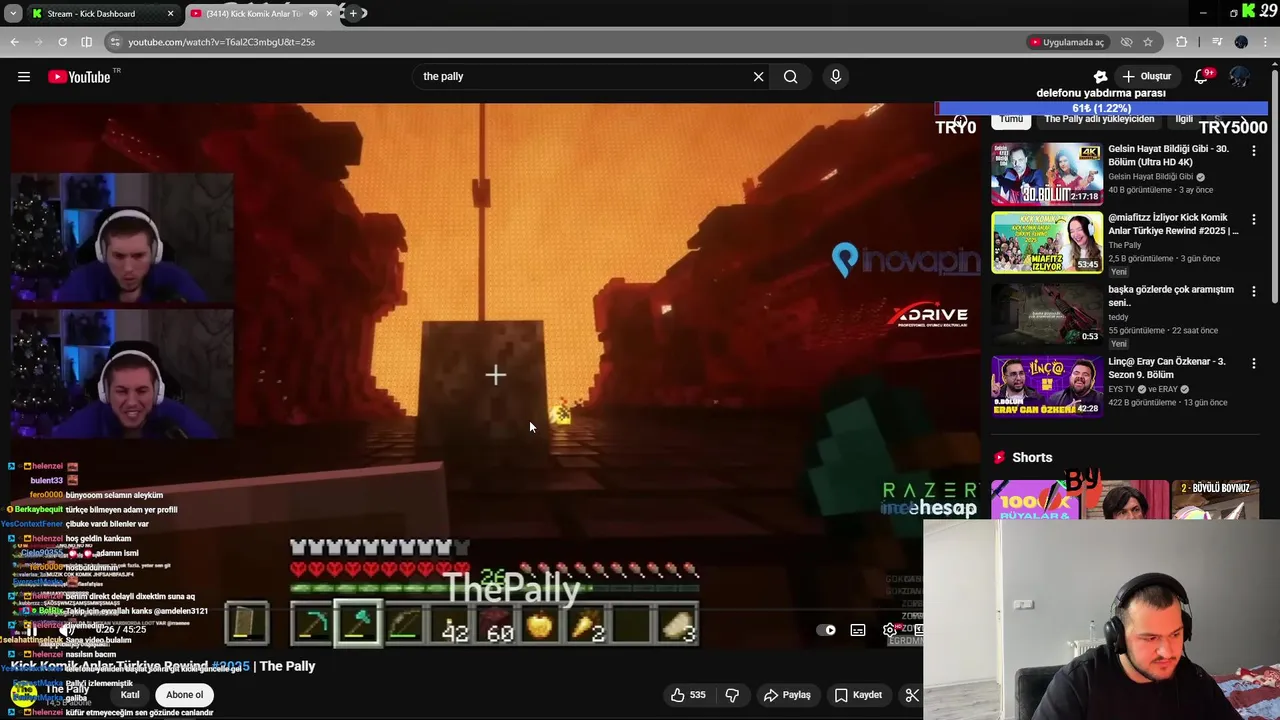This screenshot has height=720, width=1280.
Task: Click the Oluştur create button
Action: coord(1146,77)
